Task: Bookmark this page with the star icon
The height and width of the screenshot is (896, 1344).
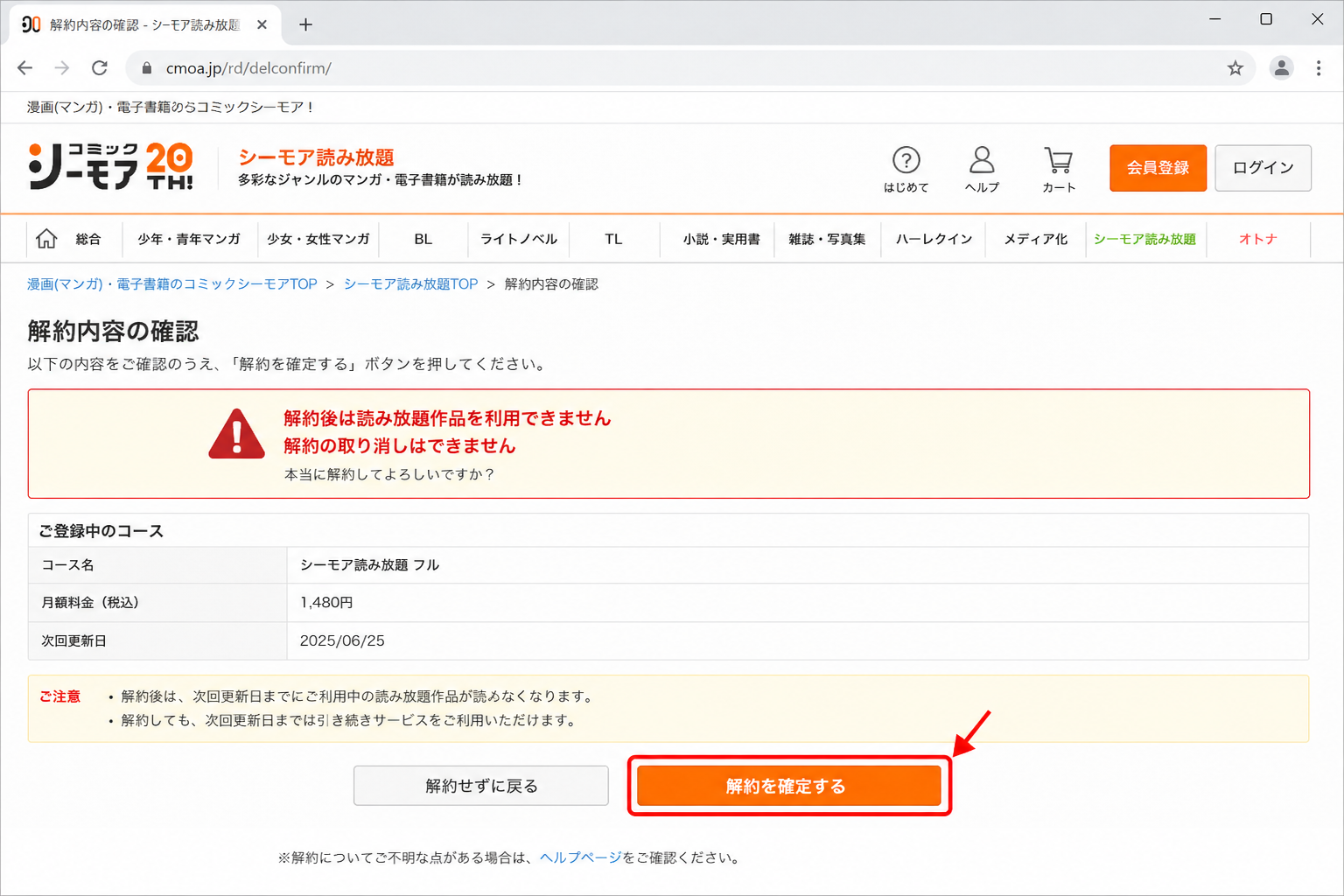Action: [x=1235, y=67]
